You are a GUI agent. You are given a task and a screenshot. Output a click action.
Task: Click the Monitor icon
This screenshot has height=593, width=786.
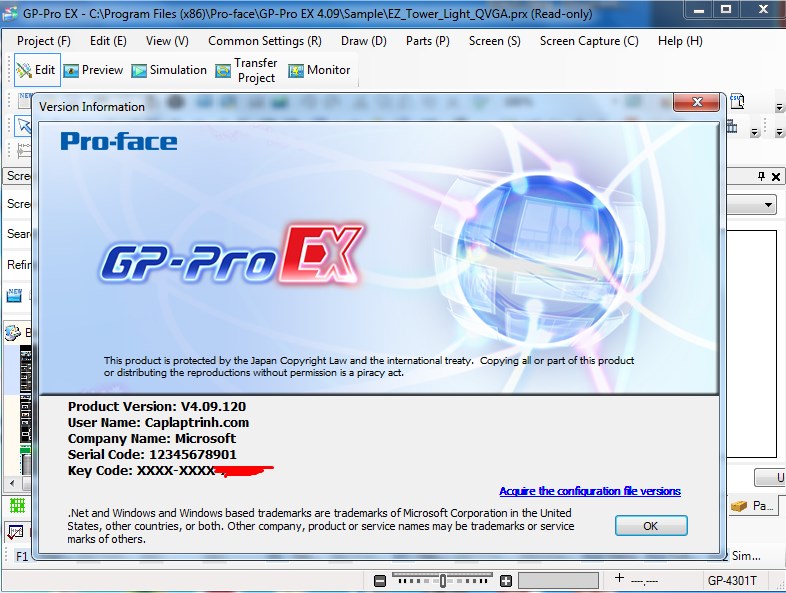coord(296,71)
